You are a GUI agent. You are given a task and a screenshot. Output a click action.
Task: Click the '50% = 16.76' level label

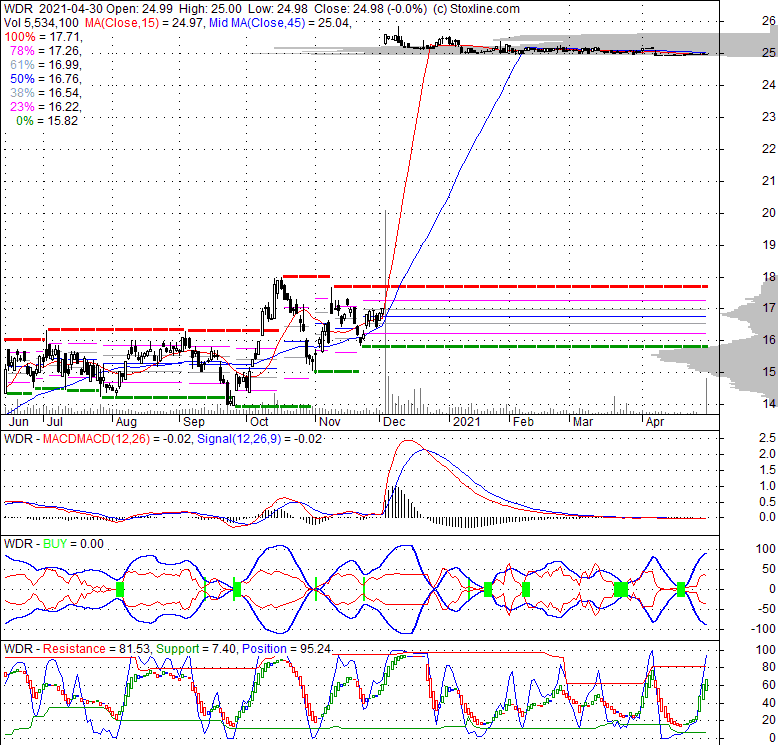tap(45, 79)
